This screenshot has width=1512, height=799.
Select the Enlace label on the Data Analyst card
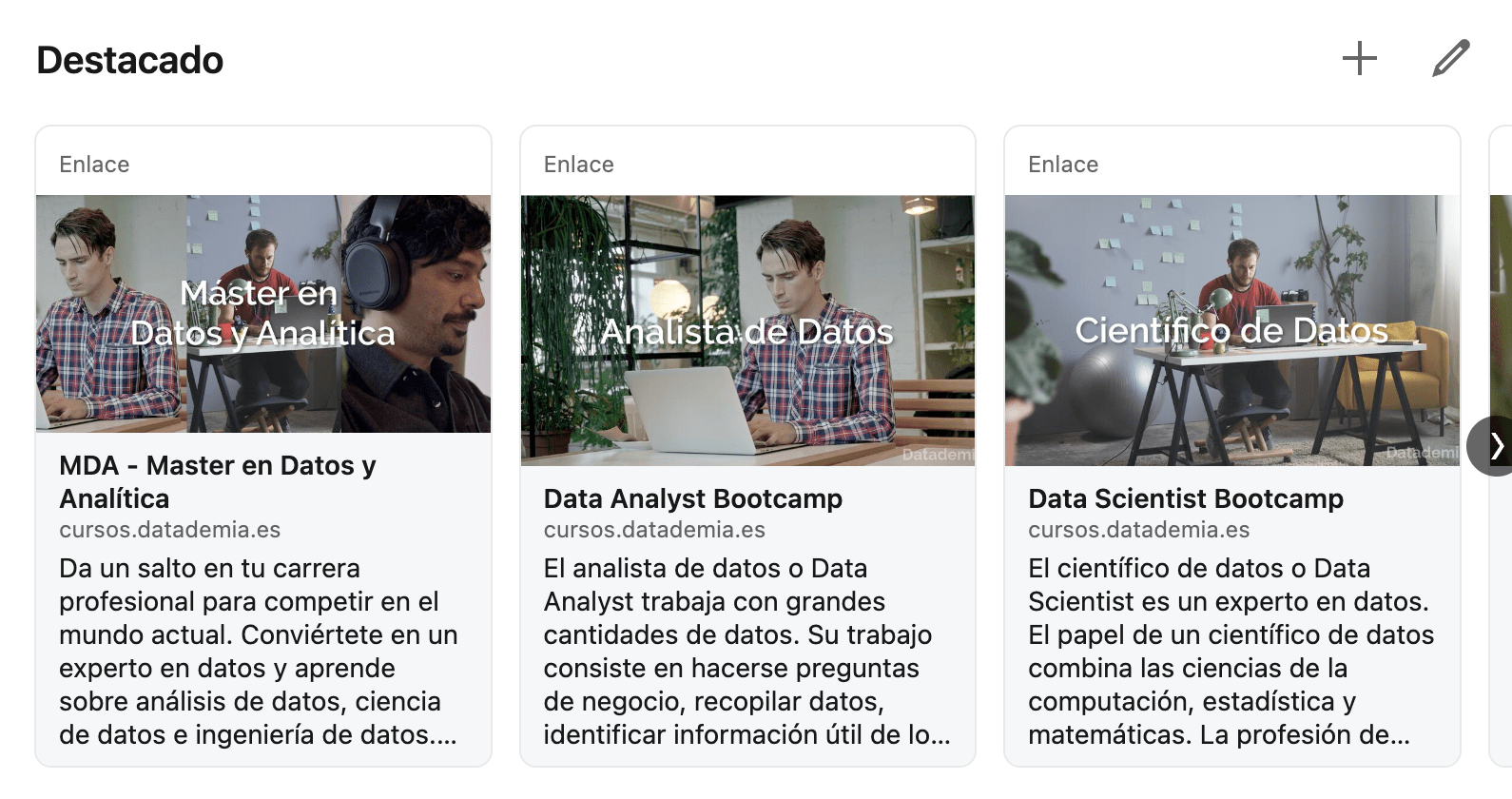coord(578,164)
